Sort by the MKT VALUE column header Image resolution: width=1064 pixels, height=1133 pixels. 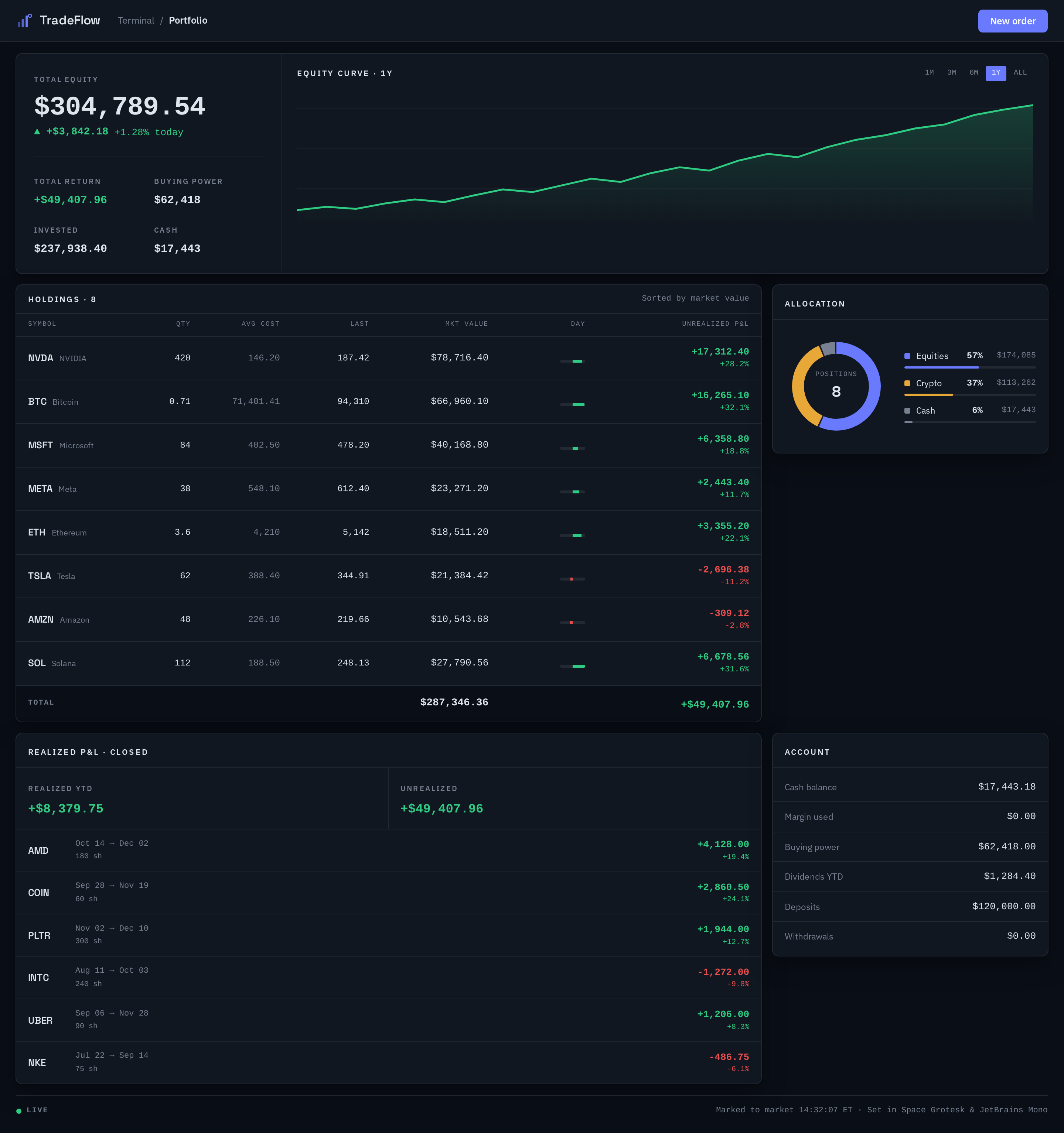pos(467,324)
